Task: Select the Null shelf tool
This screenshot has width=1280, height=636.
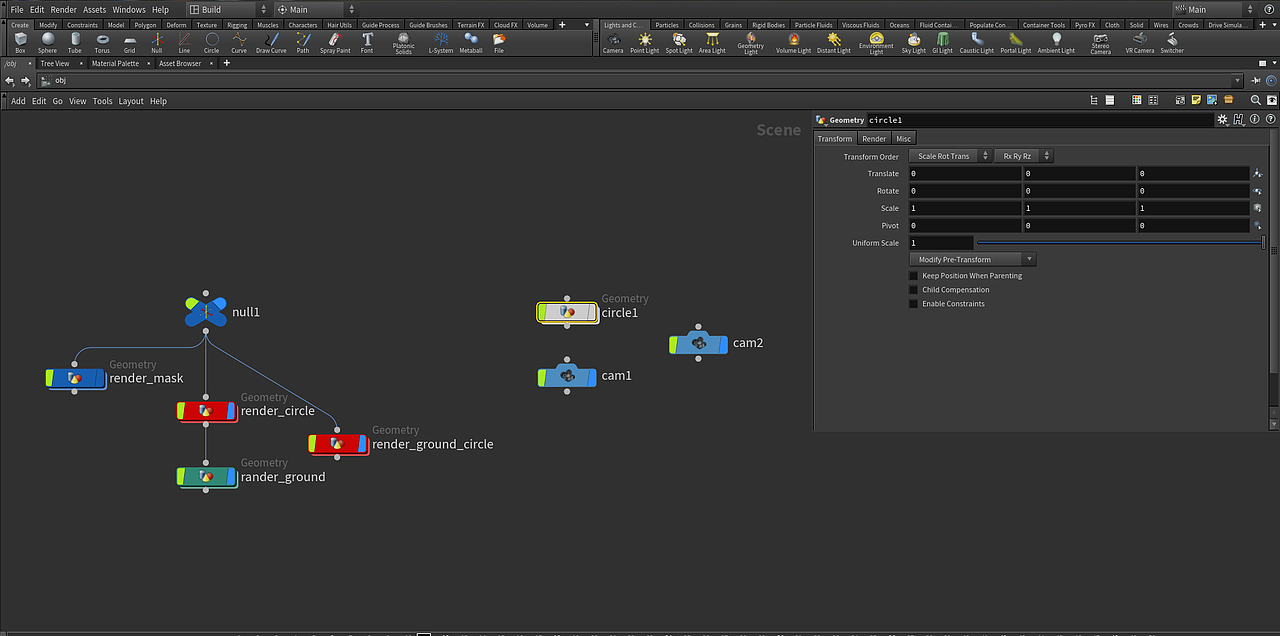Action: (157, 42)
